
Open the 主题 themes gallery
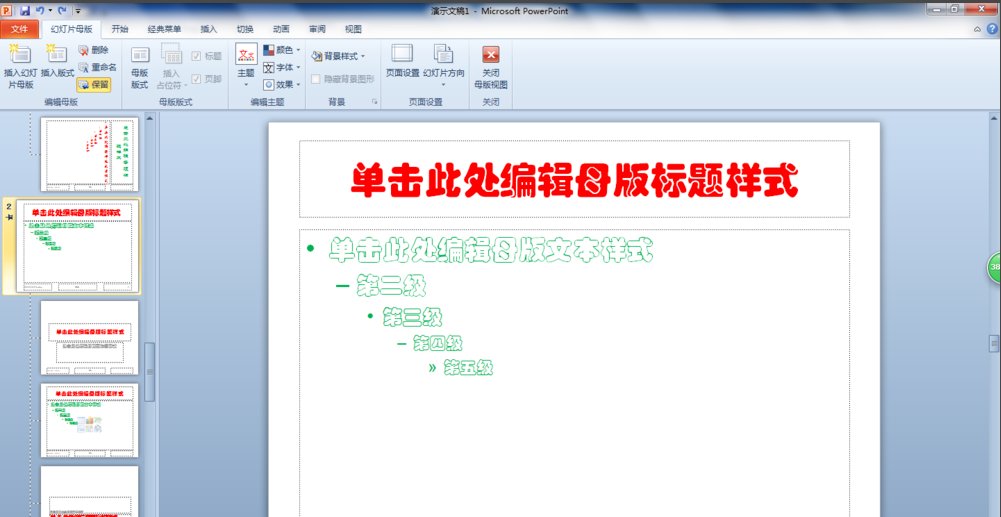click(246, 66)
